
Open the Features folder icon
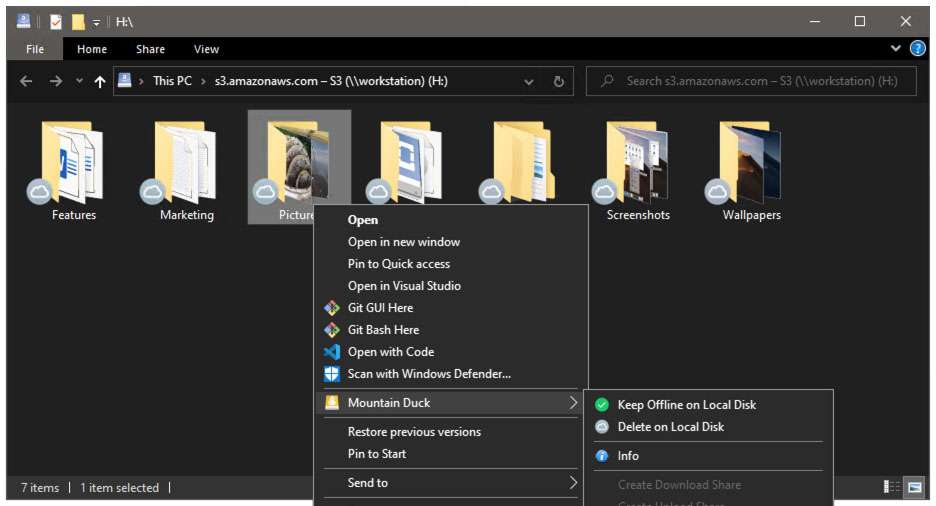click(73, 162)
